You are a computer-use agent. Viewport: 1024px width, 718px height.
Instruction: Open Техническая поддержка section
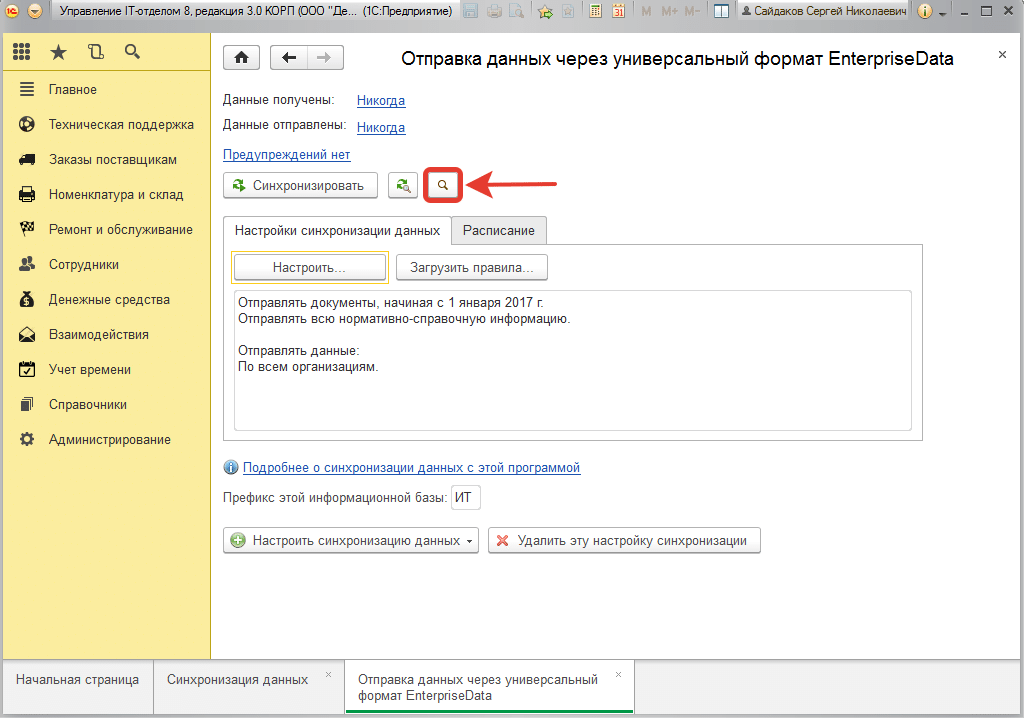pyautogui.click(x=105, y=124)
